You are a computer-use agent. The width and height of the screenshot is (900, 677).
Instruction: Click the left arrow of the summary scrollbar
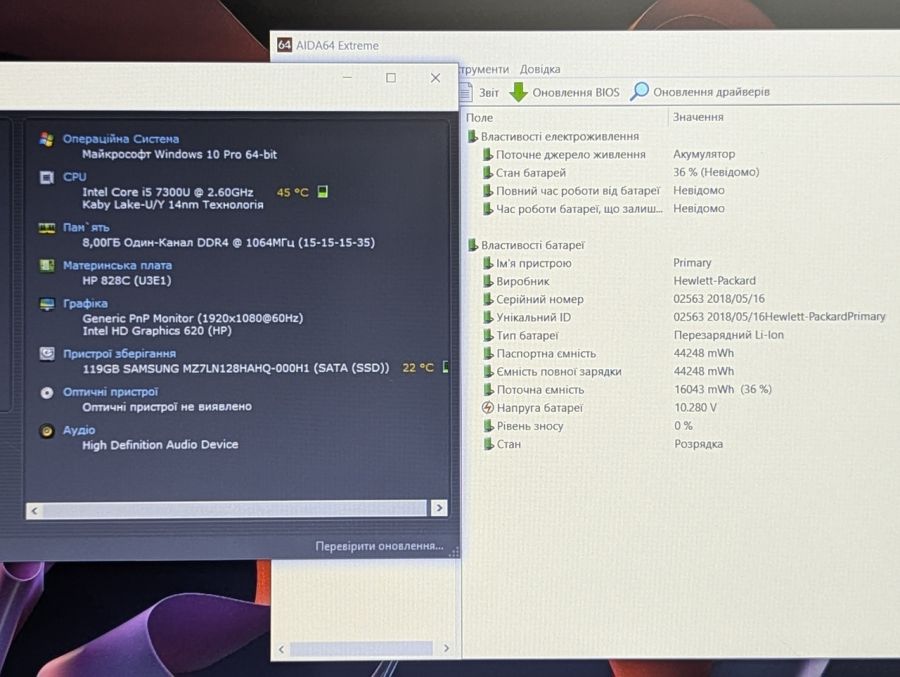coord(34,510)
